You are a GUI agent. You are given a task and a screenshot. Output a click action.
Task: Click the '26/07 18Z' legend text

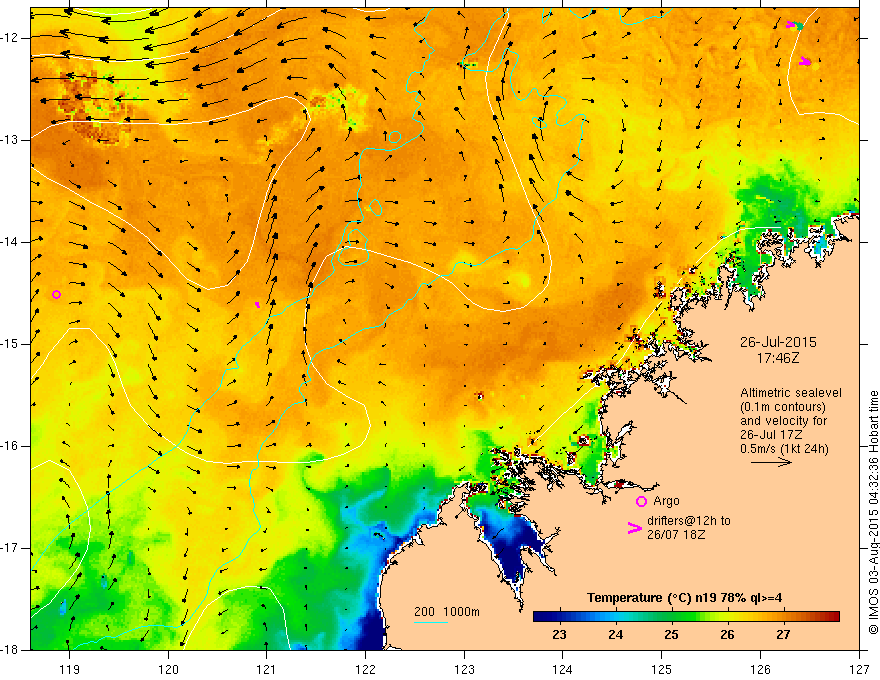[x=676, y=534]
